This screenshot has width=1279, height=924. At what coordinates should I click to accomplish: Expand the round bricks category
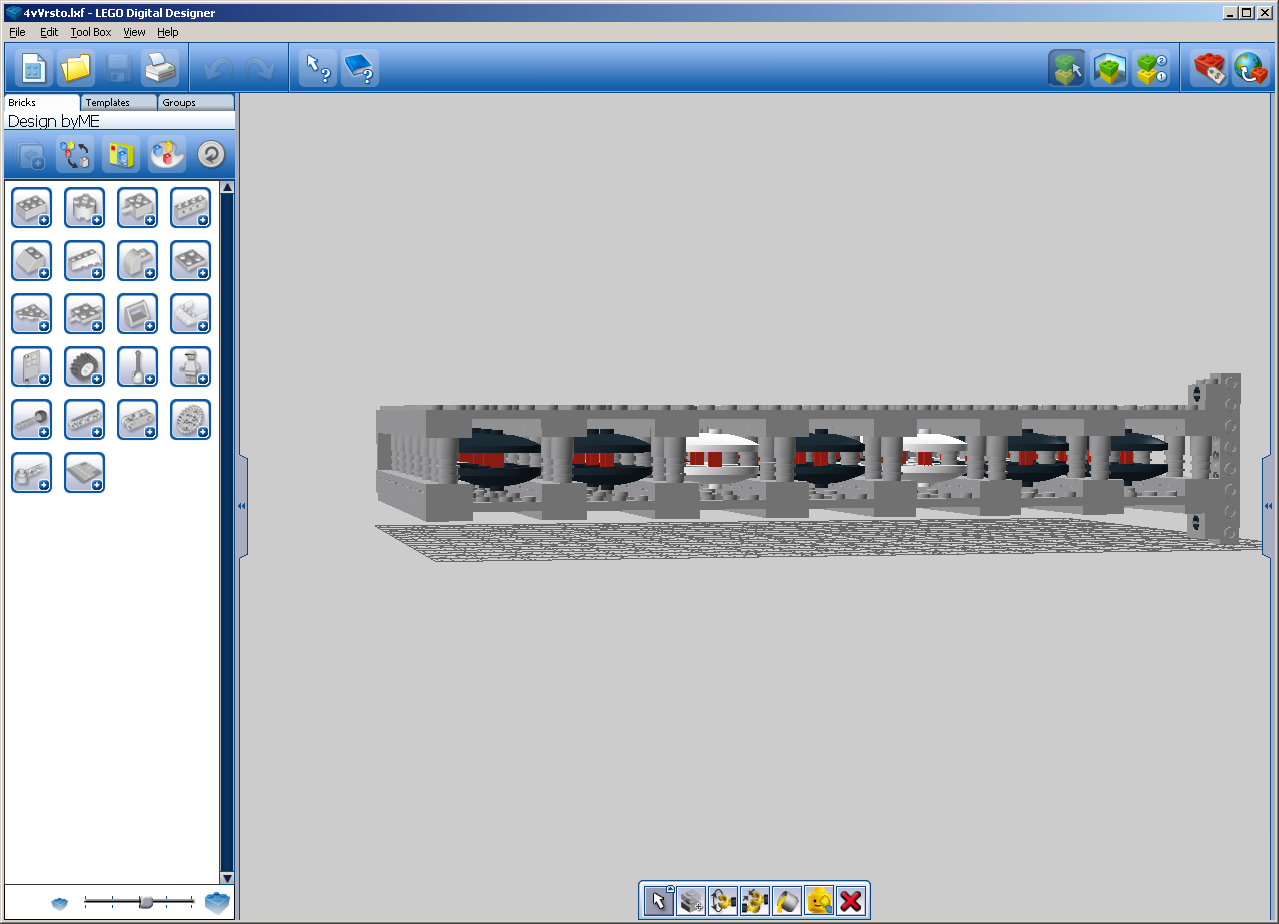click(85, 207)
